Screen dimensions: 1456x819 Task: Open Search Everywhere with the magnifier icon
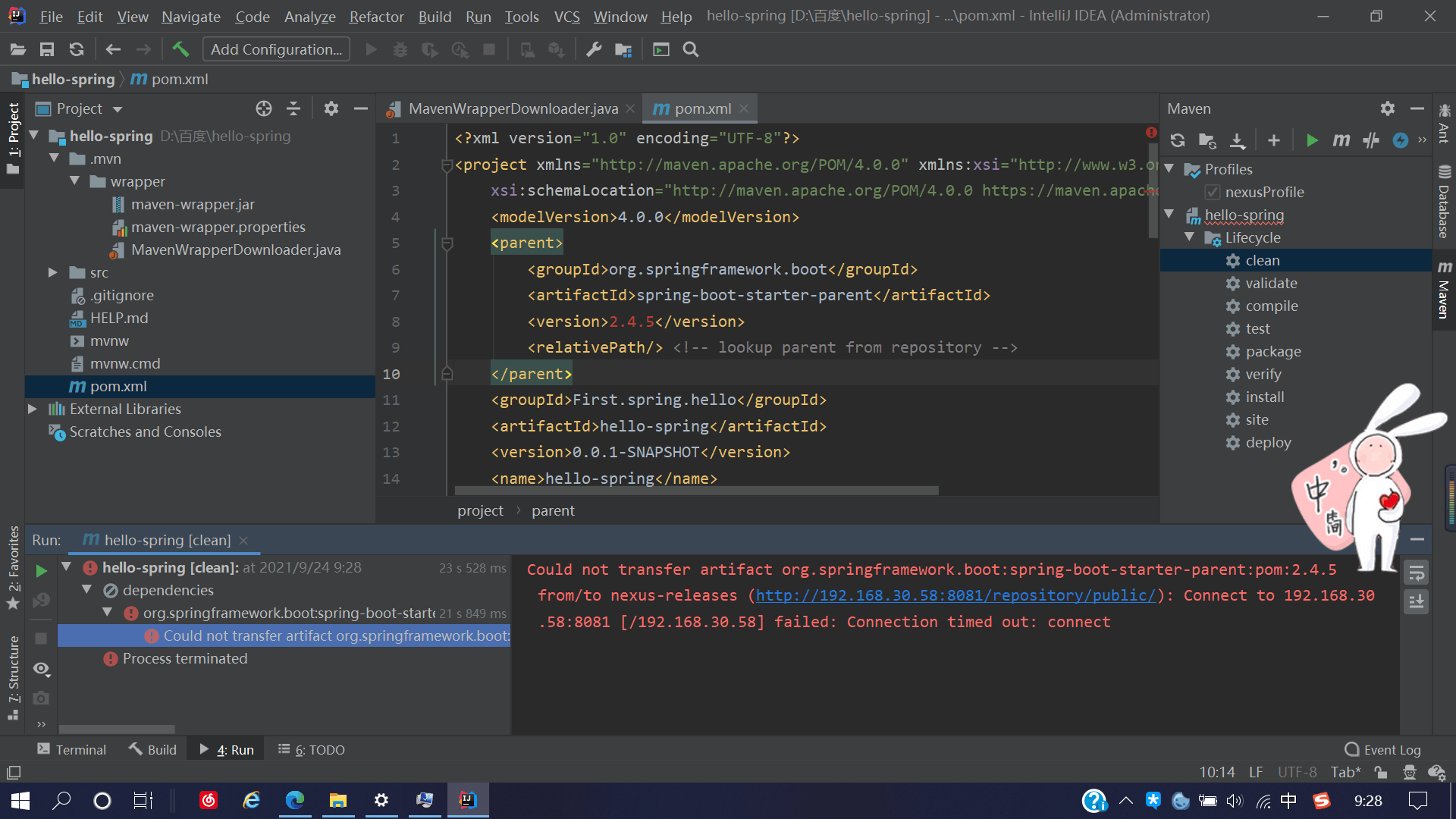tap(690, 49)
